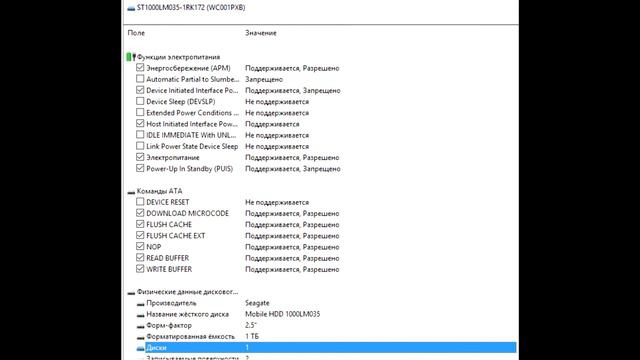Select the Команды ATA section heading
Screen dimensions: 640x360
coord(159,191)
